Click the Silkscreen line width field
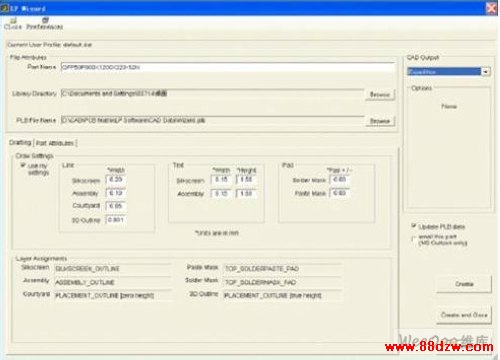Viewport: 500px width, 360px height. point(116,180)
